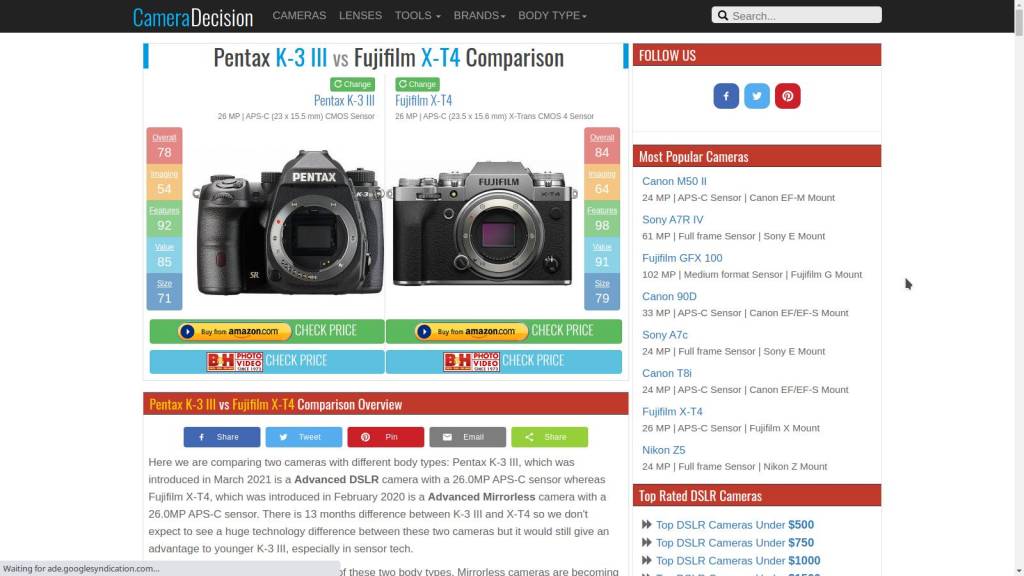Screen dimensions: 1024x576
Task: Check B&H price for Fujifilm X-T4
Action: [504, 361]
